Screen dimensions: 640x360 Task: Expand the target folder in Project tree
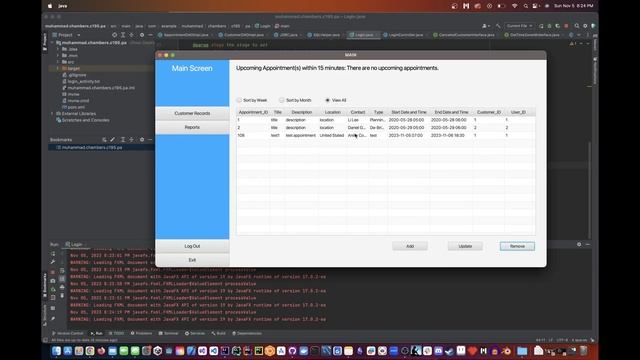tap(58, 69)
